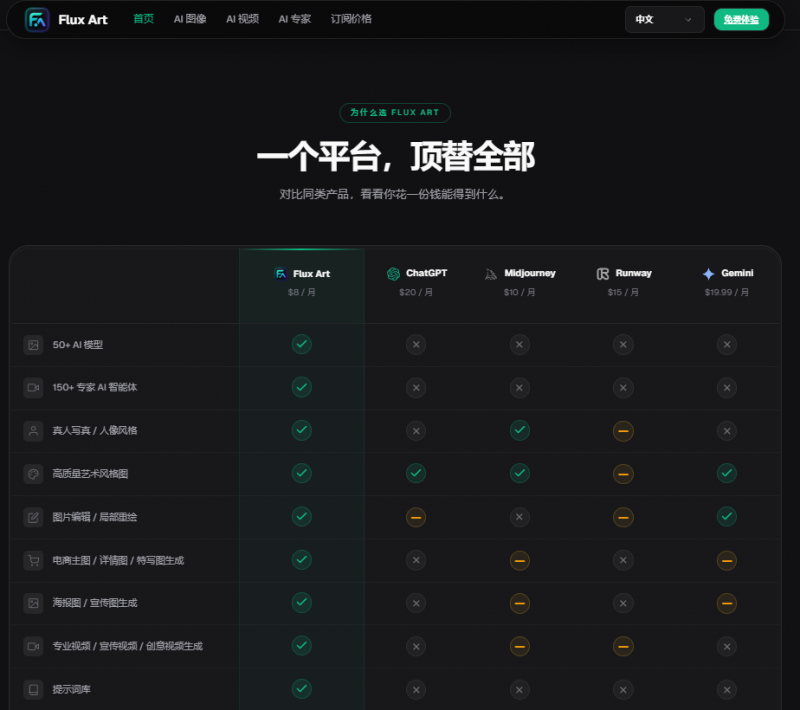Click the image icon beside 50+ AI 模型
Screen dimensions: 800x710
tap(33, 345)
